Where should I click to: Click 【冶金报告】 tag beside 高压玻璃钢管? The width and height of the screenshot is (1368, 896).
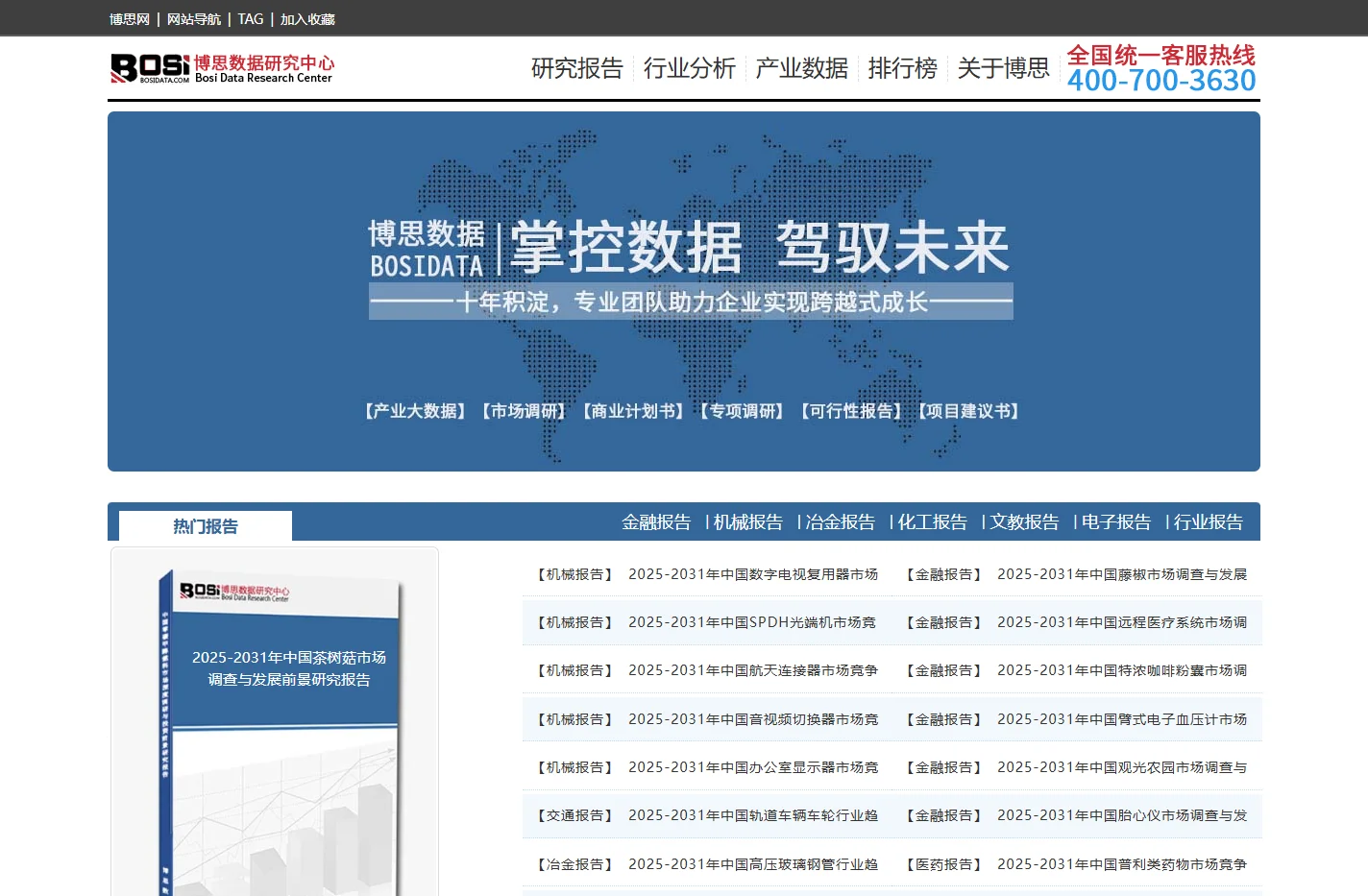pyautogui.click(x=575, y=864)
